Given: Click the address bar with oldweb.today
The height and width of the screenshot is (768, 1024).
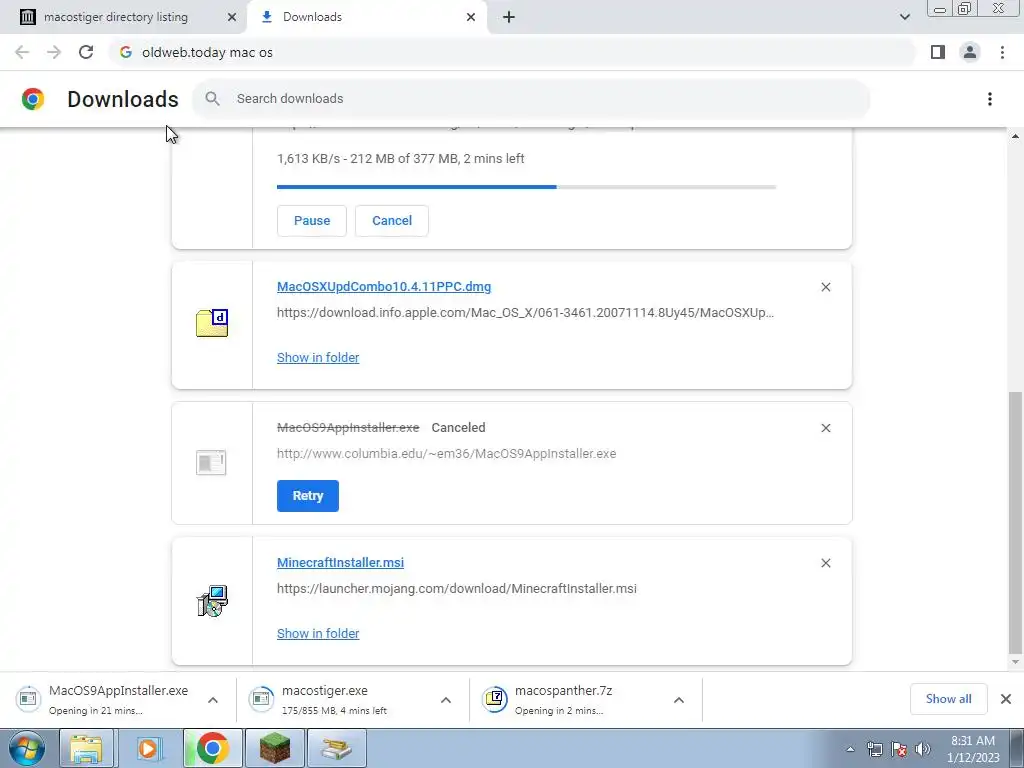Looking at the screenshot, I should point(513,52).
